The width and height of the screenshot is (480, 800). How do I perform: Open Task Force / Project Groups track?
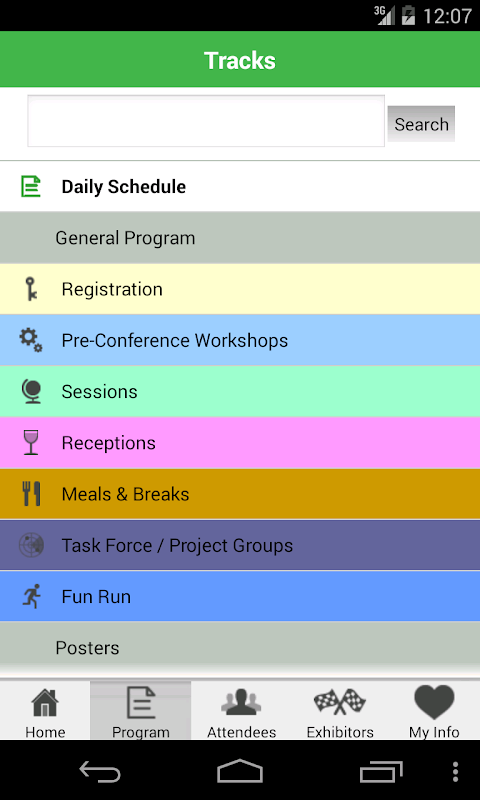(240, 545)
